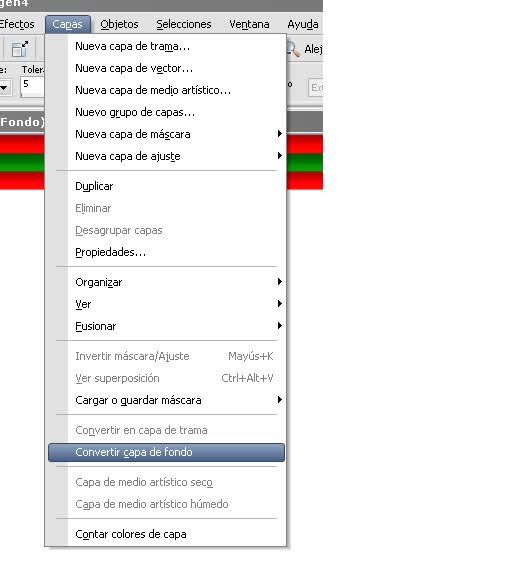Viewport: 512px width, 564px height.
Task: Open the Objetos menu
Action: [x=119, y=24]
